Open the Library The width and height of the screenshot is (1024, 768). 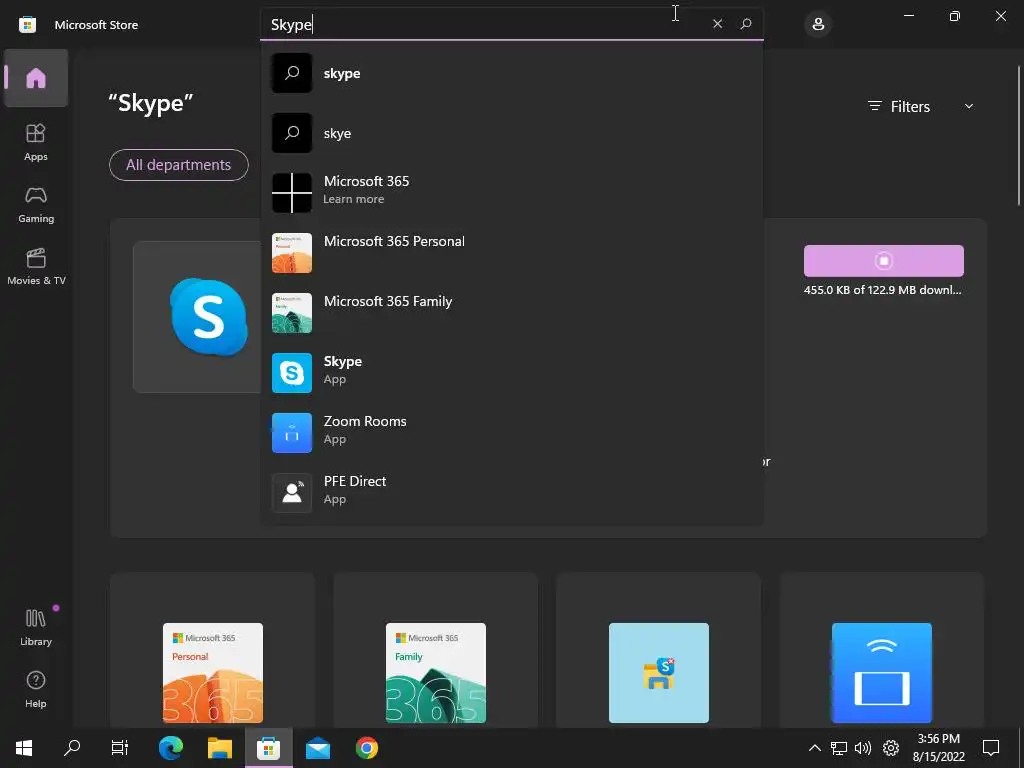coord(36,628)
